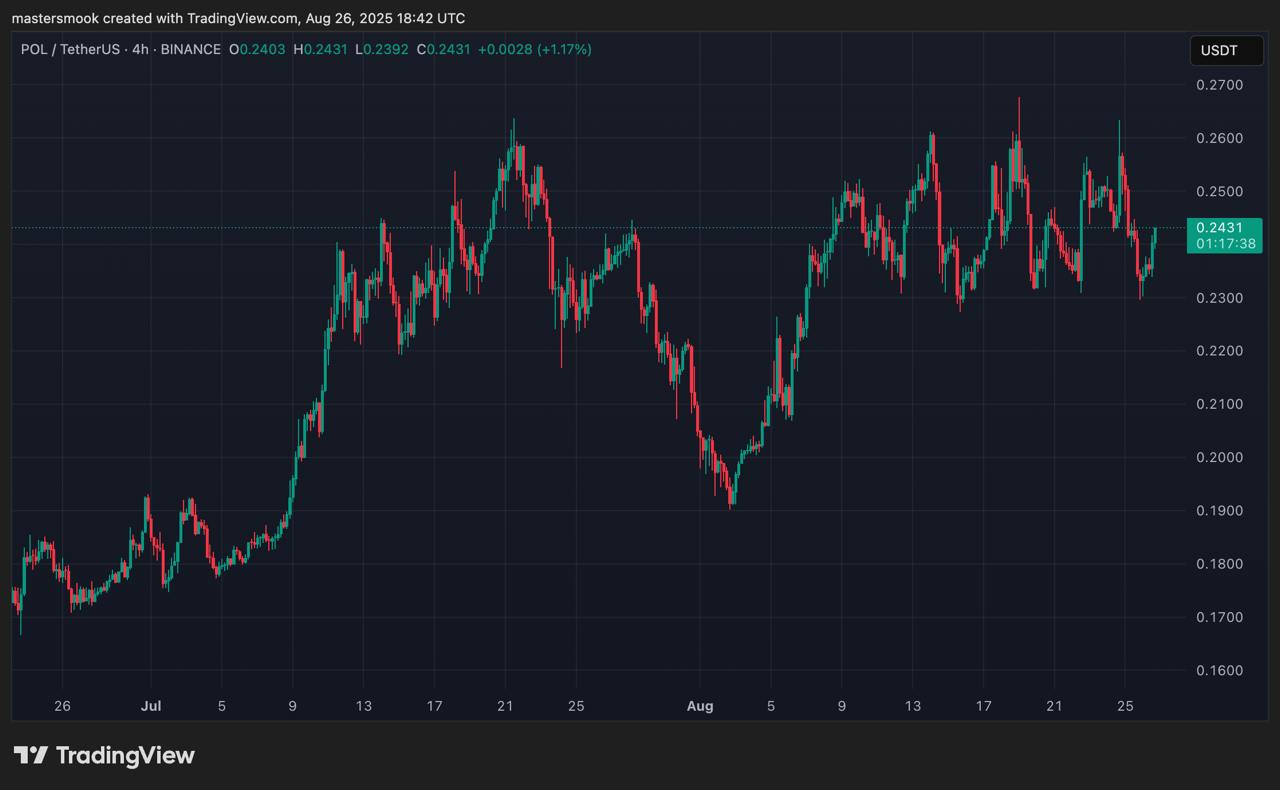Click the 0.2000 price axis label
The image size is (1280, 790).
coord(1219,458)
